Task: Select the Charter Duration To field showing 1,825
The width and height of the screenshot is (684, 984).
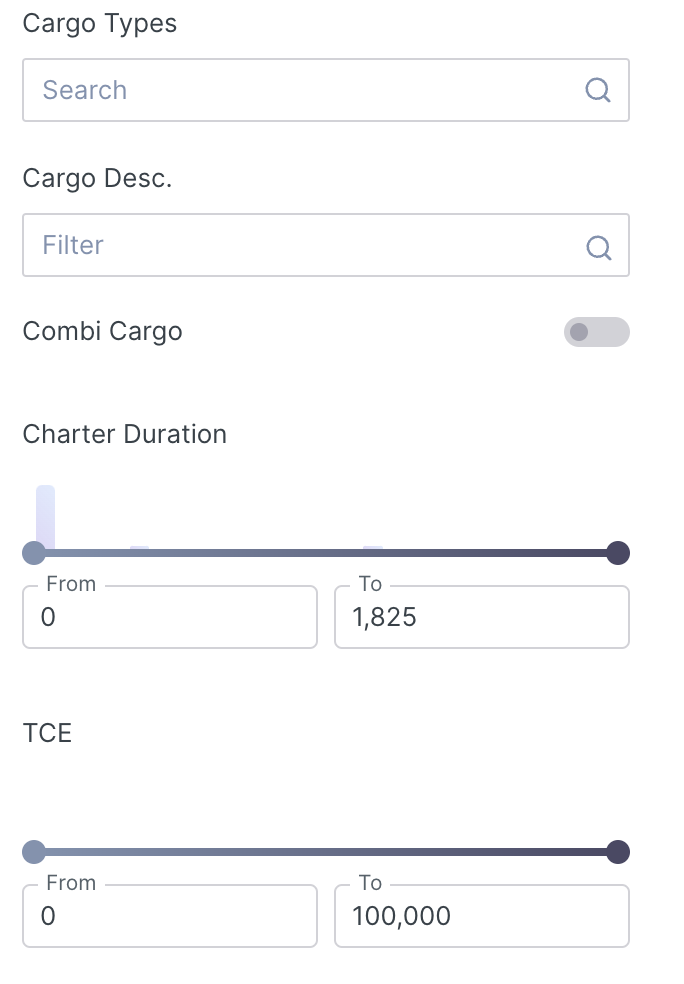Action: [x=481, y=617]
